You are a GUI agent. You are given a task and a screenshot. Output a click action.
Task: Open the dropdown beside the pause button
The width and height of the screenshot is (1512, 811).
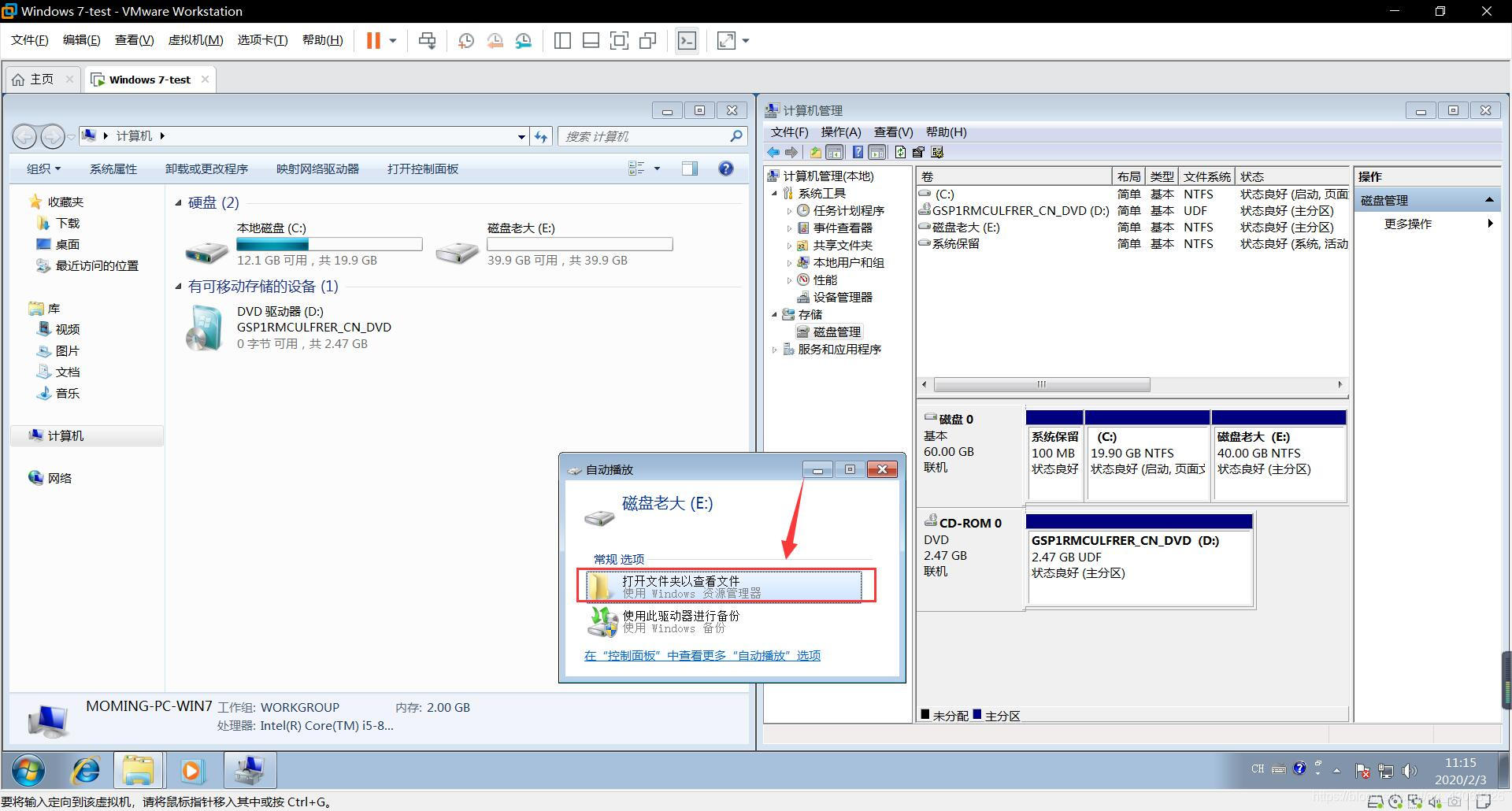[393, 40]
